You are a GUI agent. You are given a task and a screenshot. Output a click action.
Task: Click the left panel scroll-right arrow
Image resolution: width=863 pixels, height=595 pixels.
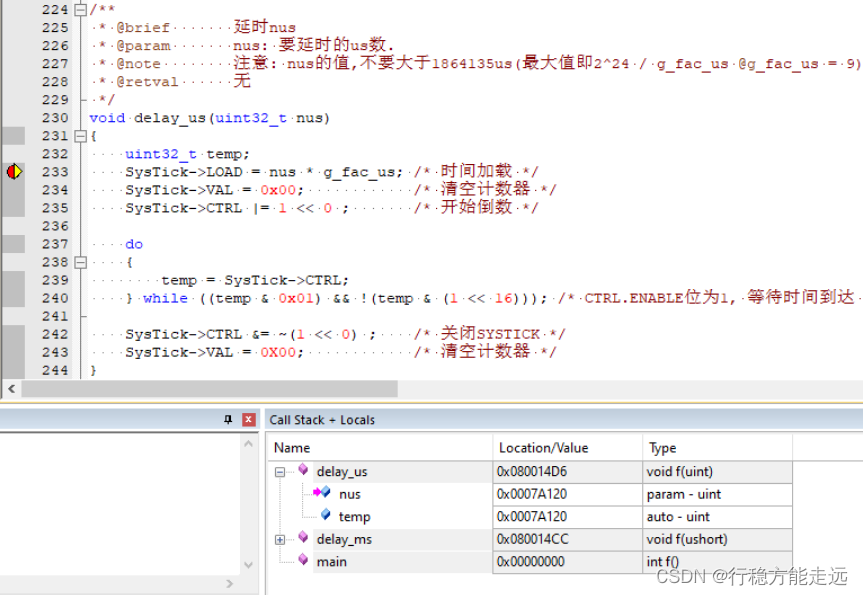230,583
